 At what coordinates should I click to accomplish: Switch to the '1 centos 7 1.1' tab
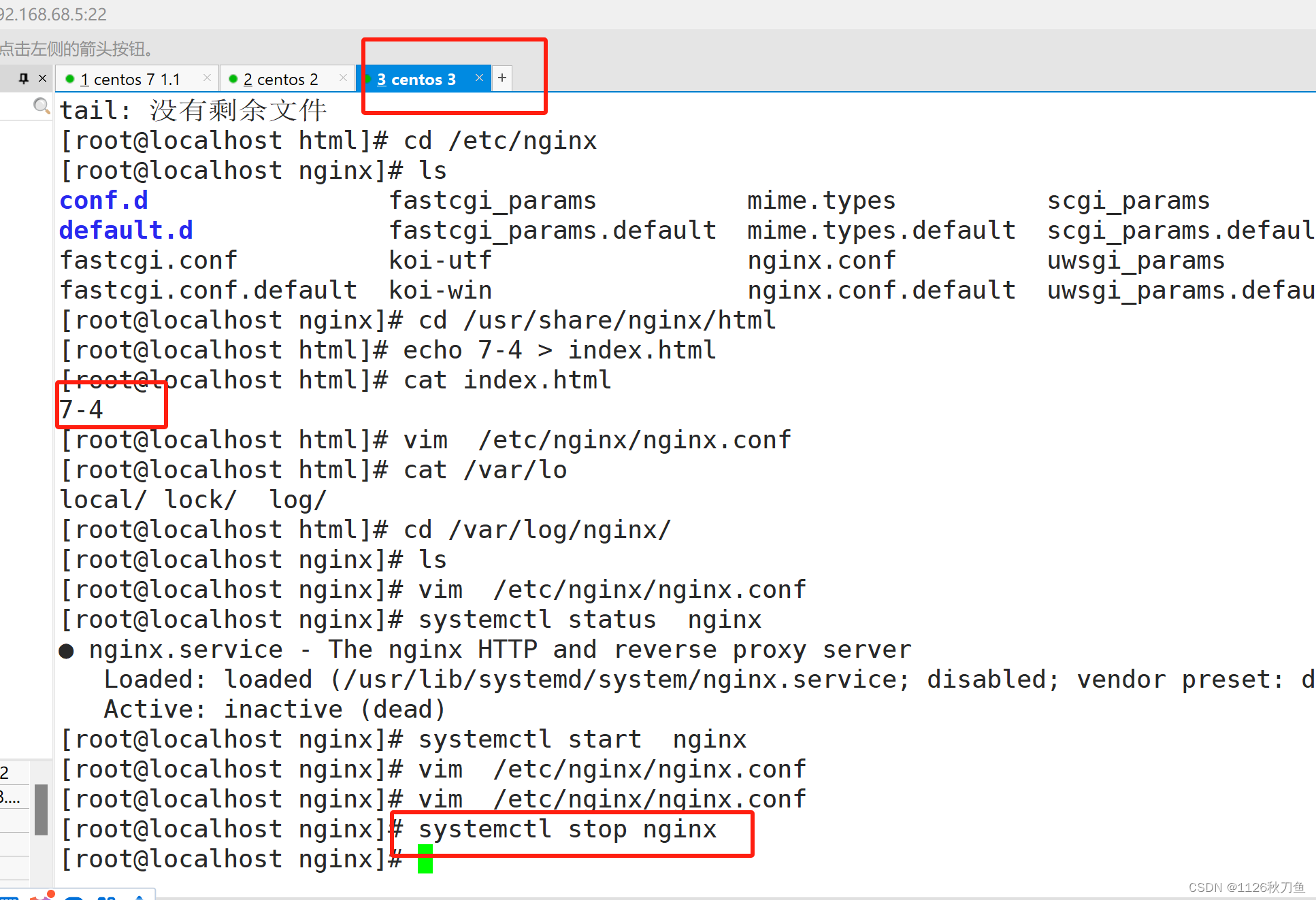(136, 79)
